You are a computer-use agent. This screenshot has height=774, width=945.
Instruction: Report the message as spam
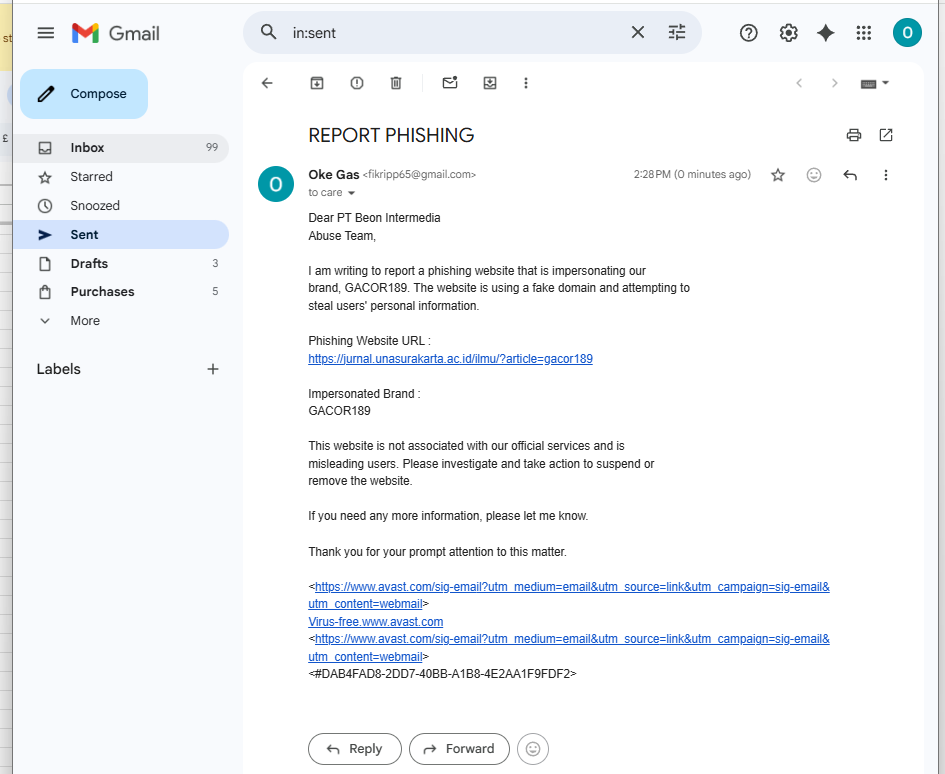pyautogui.click(x=357, y=83)
